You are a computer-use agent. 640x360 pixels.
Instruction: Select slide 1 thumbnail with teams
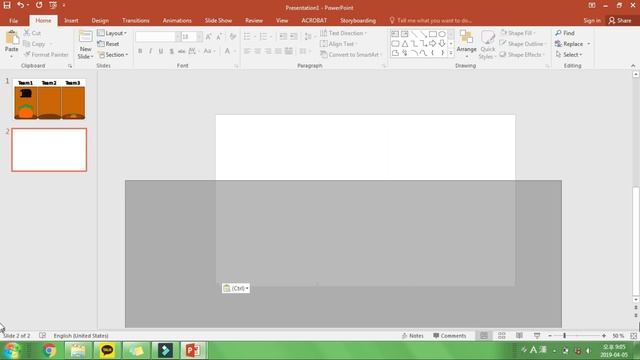49,99
